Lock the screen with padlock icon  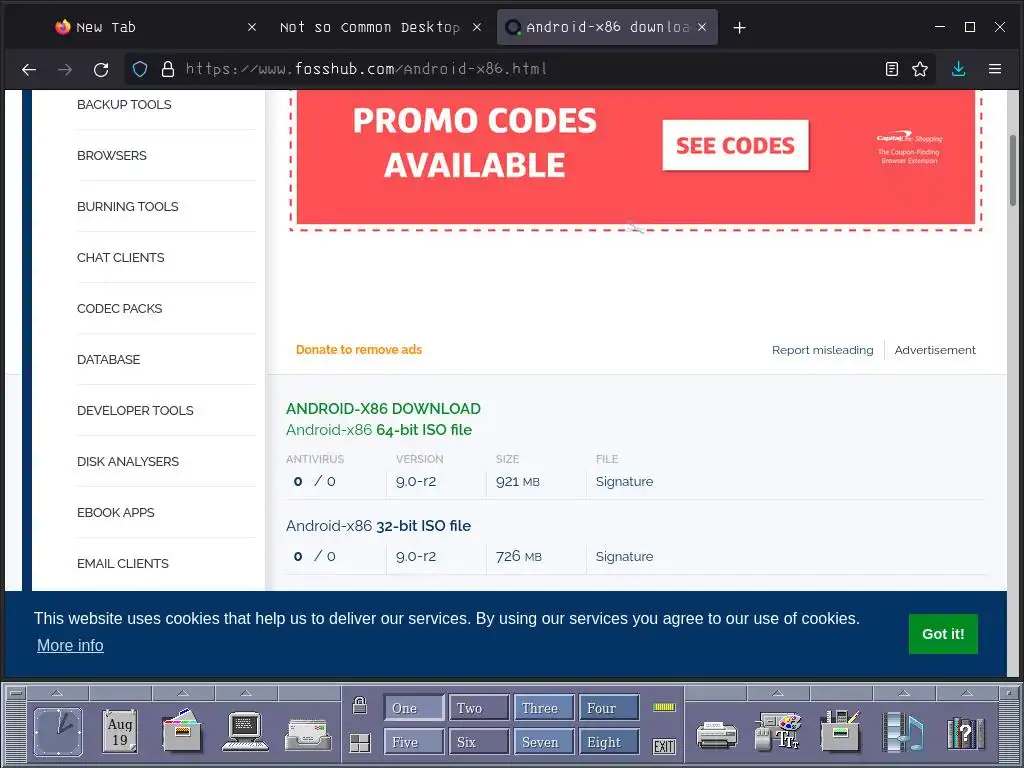click(360, 705)
